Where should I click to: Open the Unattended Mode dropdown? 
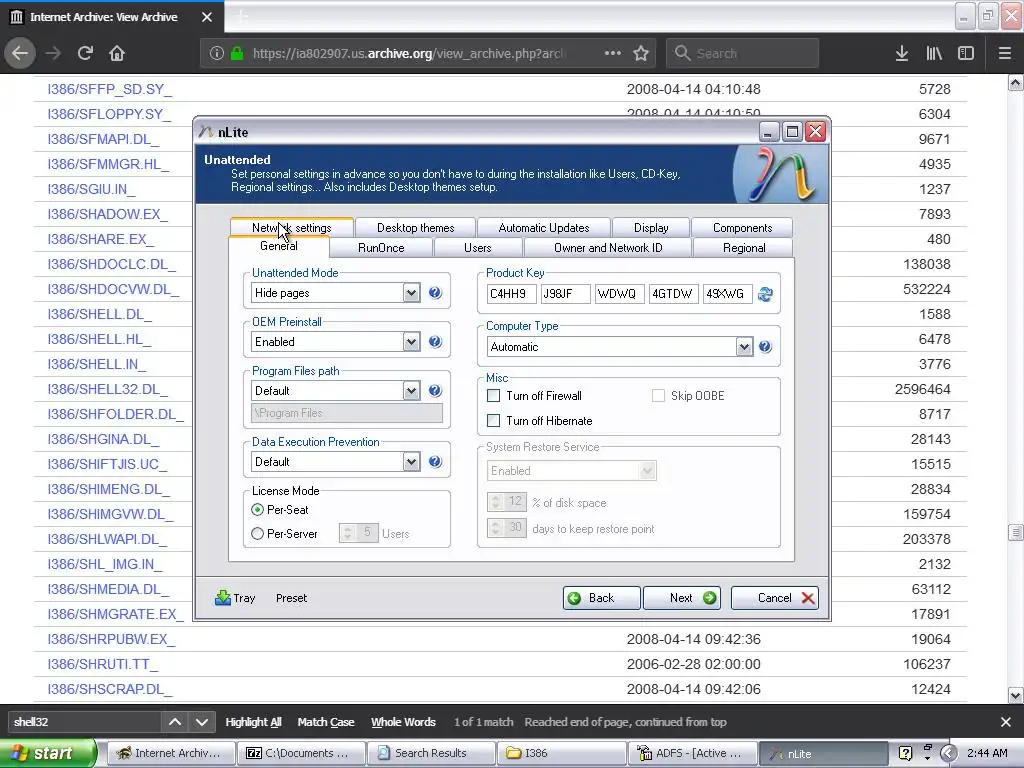(x=411, y=293)
